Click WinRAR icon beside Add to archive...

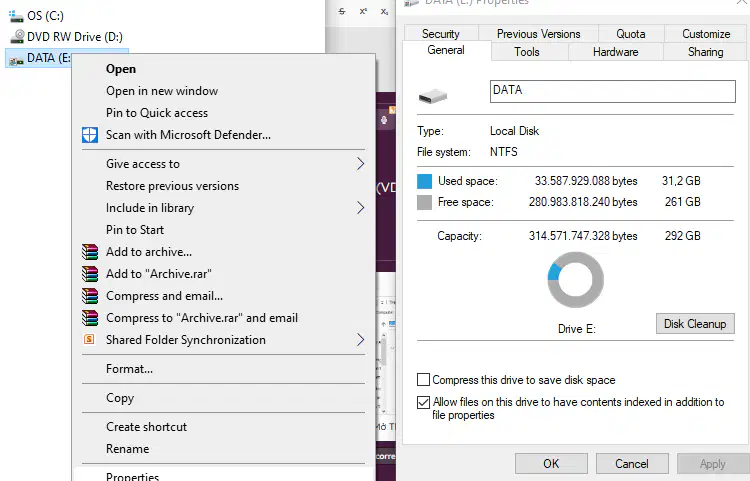coord(90,251)
